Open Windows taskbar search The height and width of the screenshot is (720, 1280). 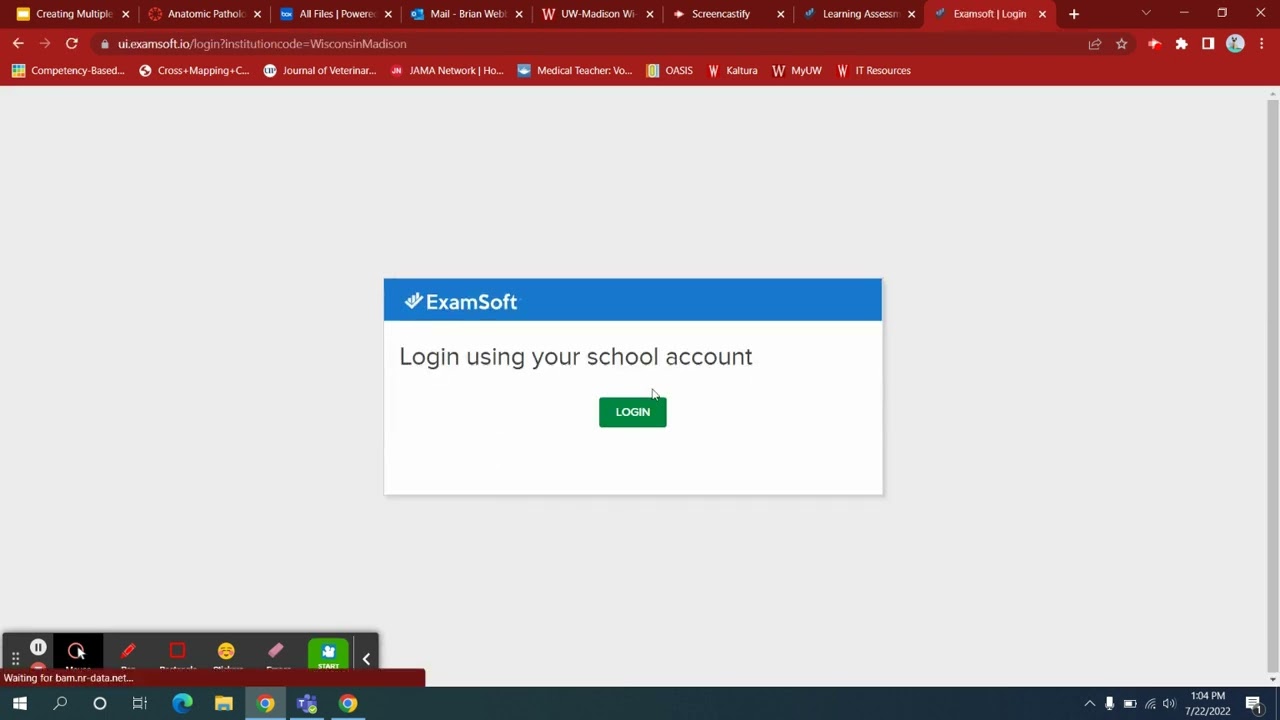[60, 704]
